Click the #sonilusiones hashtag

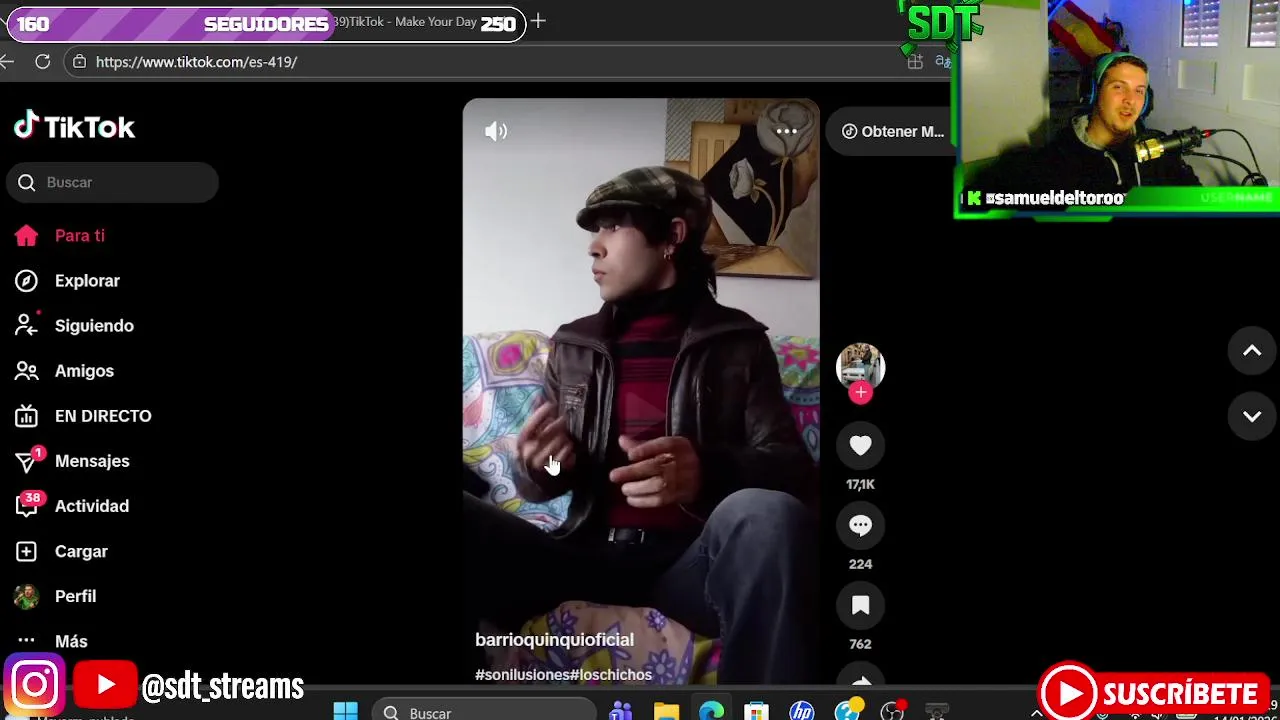522,675
